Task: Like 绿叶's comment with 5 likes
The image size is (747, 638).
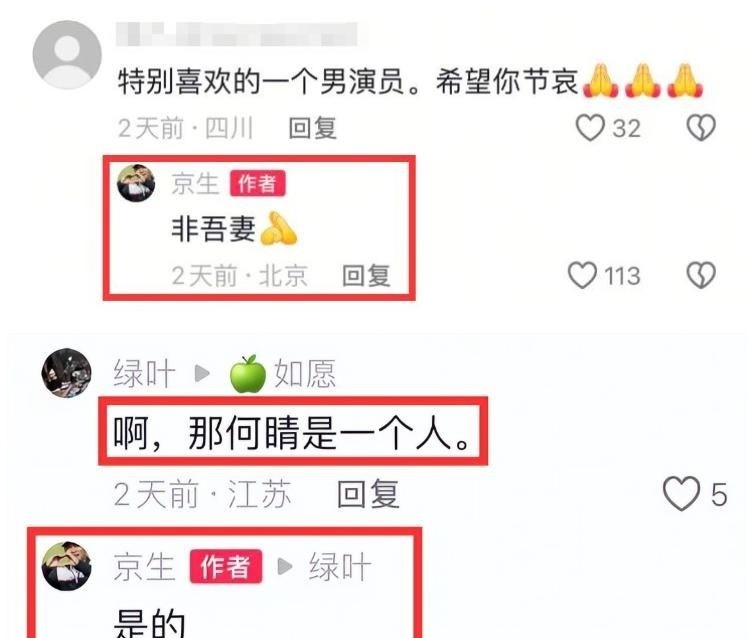Action: pos(681,494)
